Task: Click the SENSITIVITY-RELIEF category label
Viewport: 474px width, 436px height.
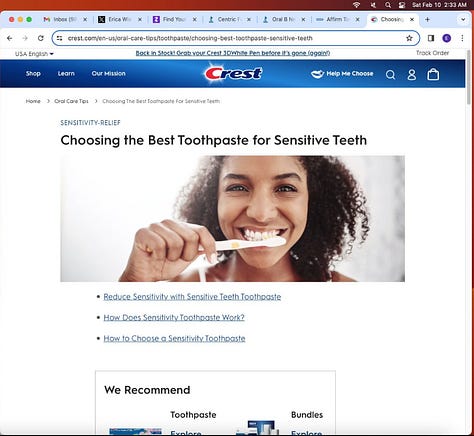Action: [90, 123]
